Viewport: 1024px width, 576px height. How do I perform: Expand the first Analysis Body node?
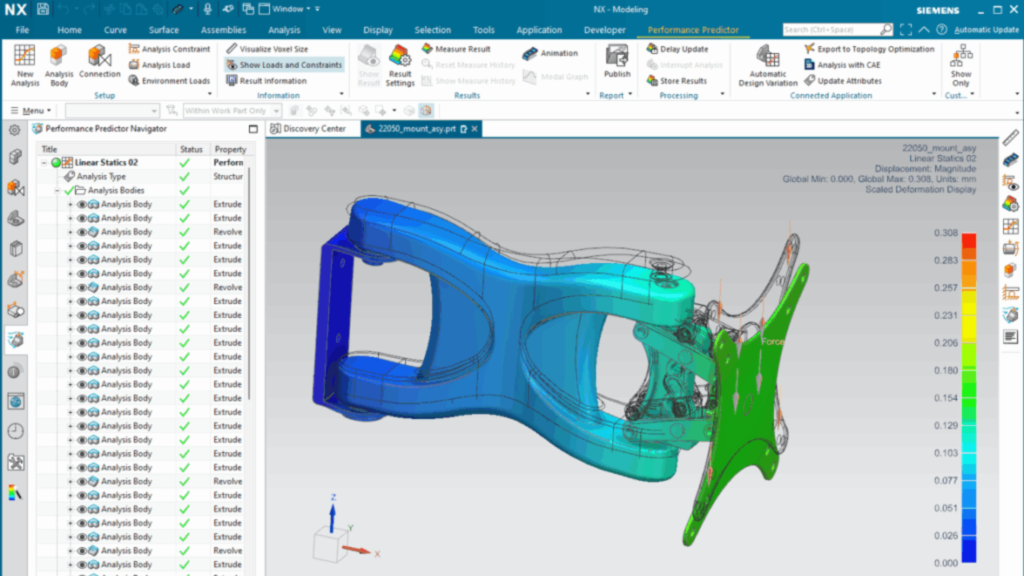pos(71,204)
